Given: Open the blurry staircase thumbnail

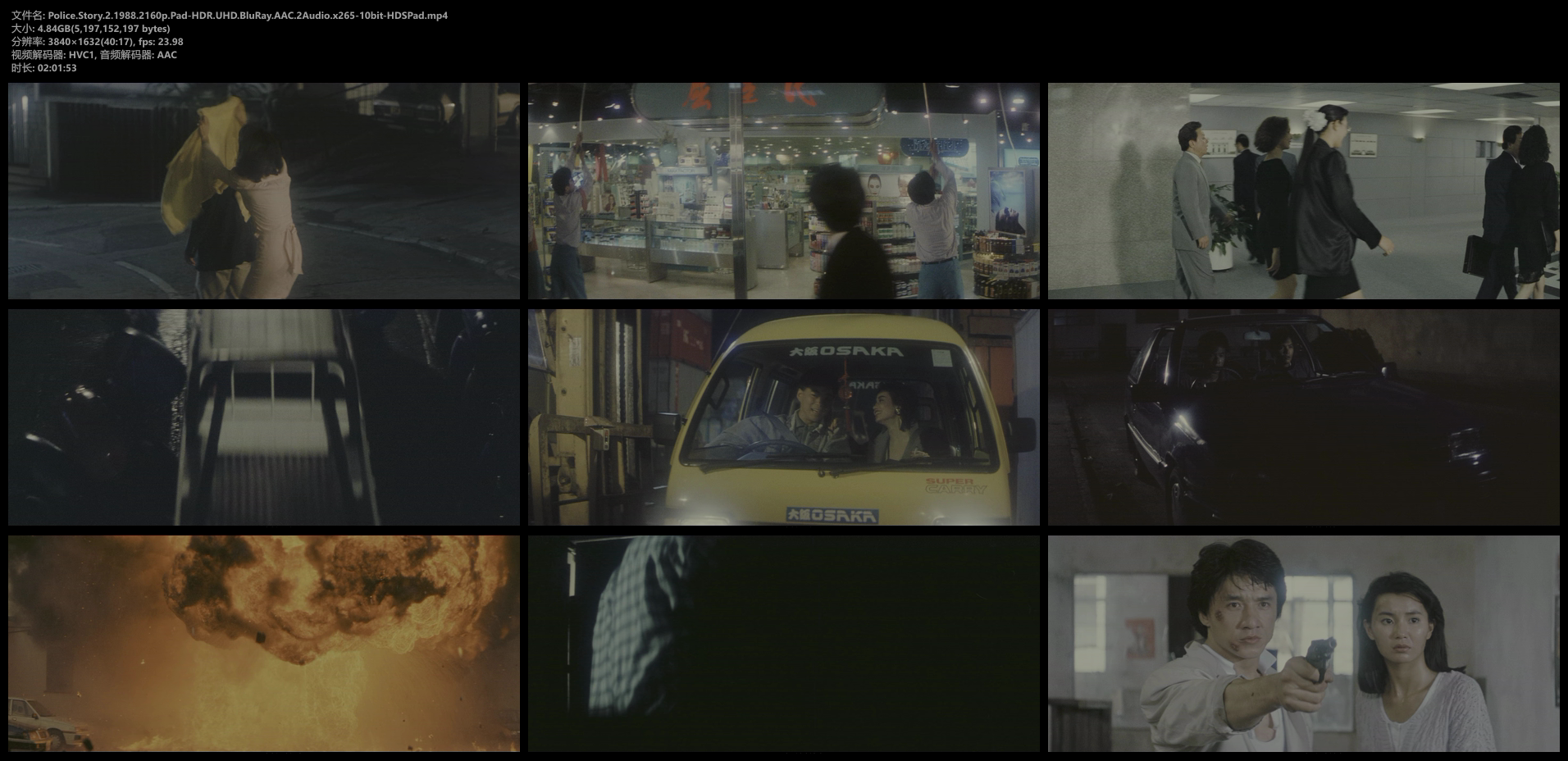Looking at the screenshot, I should click(x=263, y=417).
